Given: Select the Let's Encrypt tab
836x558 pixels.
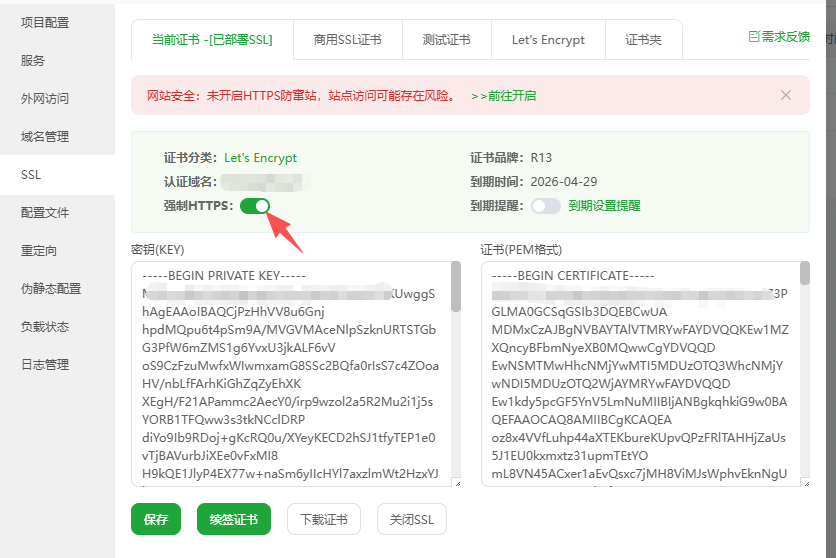Looking at the screenshot, I should point(548,40).
